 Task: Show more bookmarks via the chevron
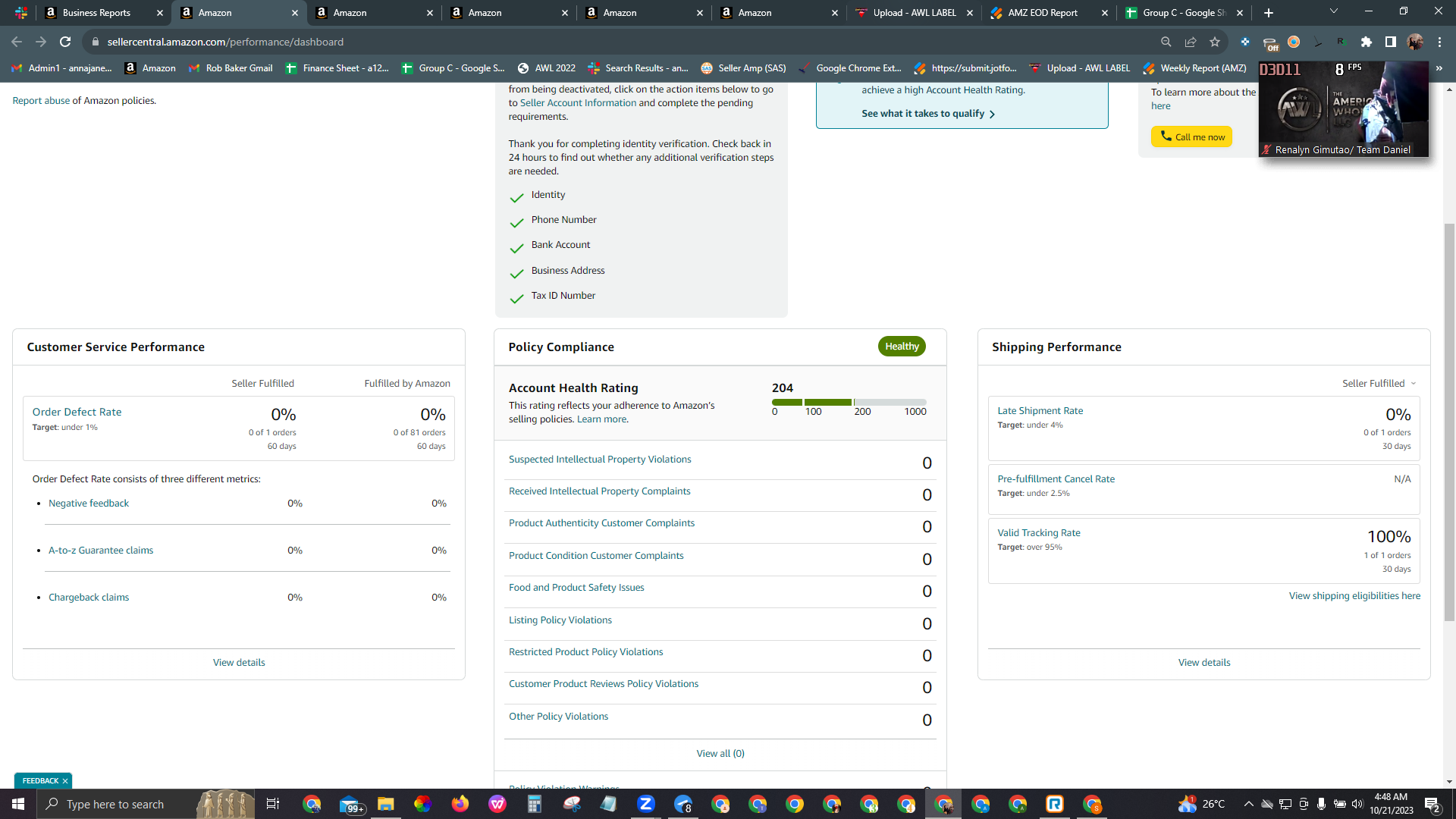point(1439,68)
